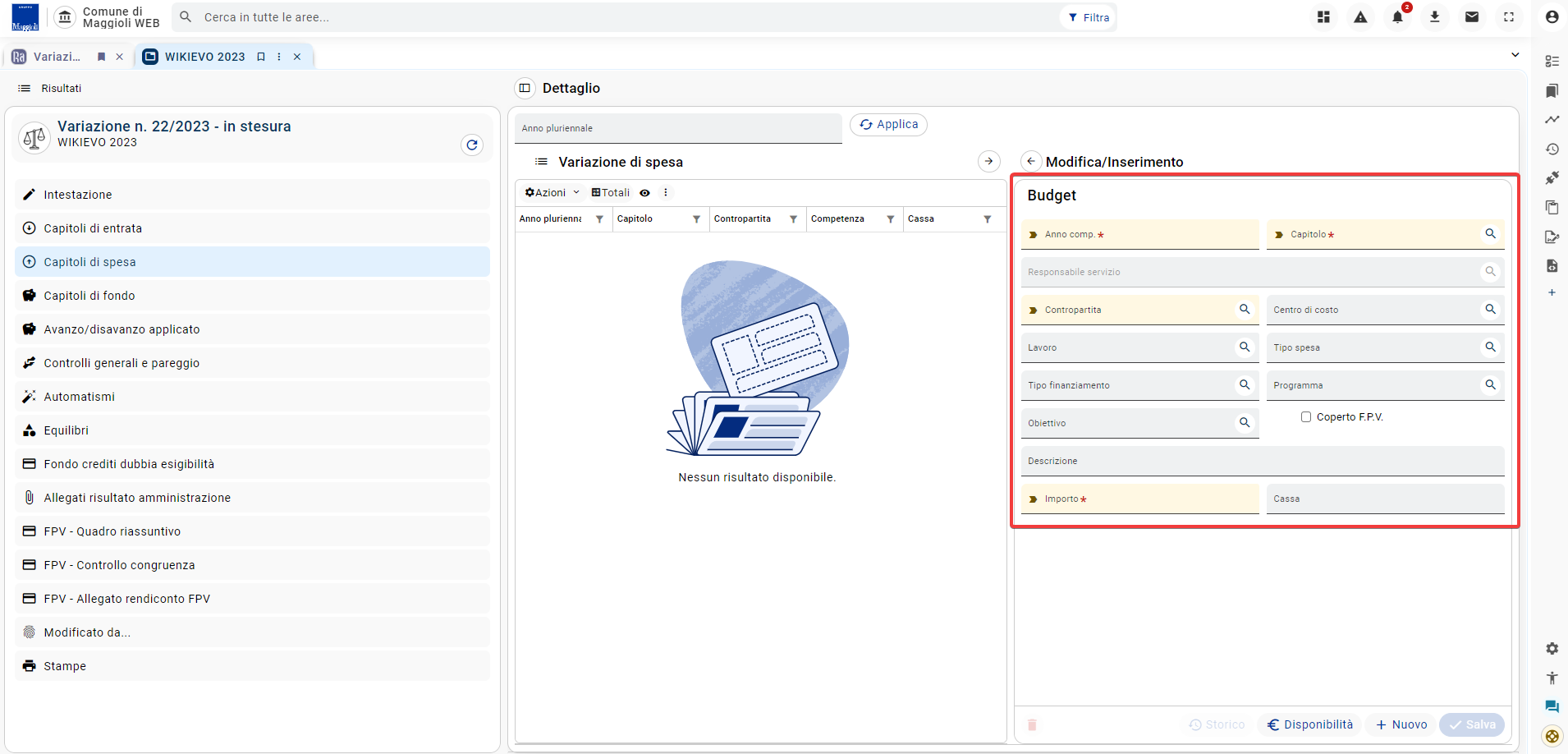Search lookup in Centro di costo field
1568x754 pixels.
1490,310
